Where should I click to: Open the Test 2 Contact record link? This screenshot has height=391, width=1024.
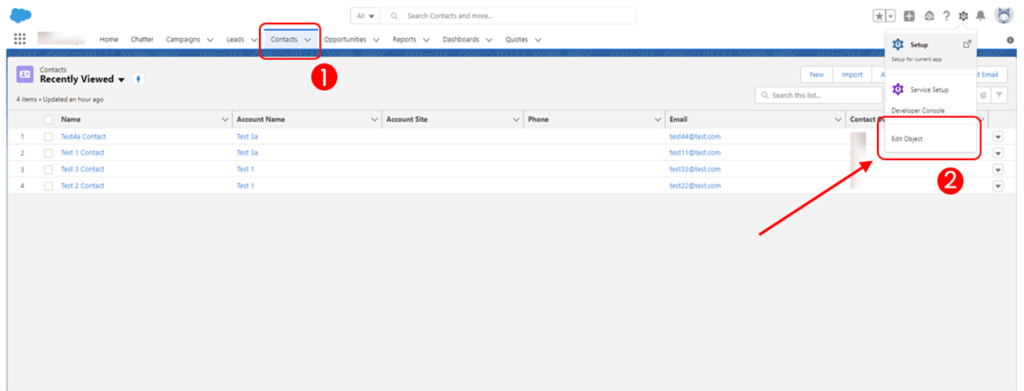coord(82,186)
